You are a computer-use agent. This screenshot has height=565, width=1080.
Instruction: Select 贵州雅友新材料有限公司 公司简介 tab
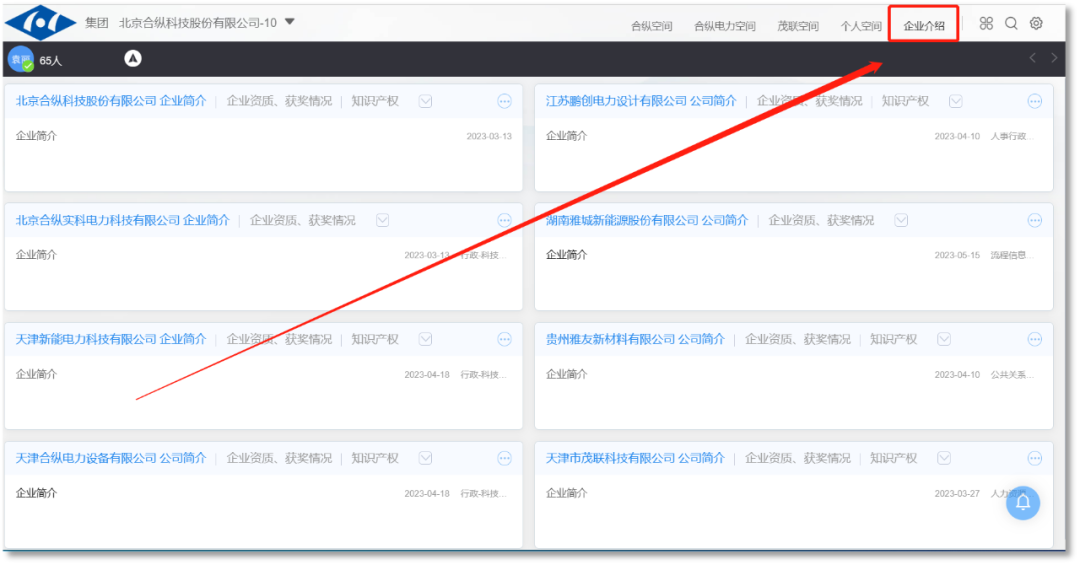[635, 339]
